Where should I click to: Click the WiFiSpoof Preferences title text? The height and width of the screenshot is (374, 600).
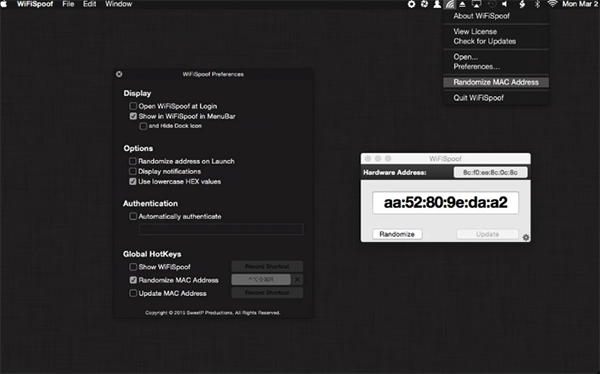[x=213, y=74]
